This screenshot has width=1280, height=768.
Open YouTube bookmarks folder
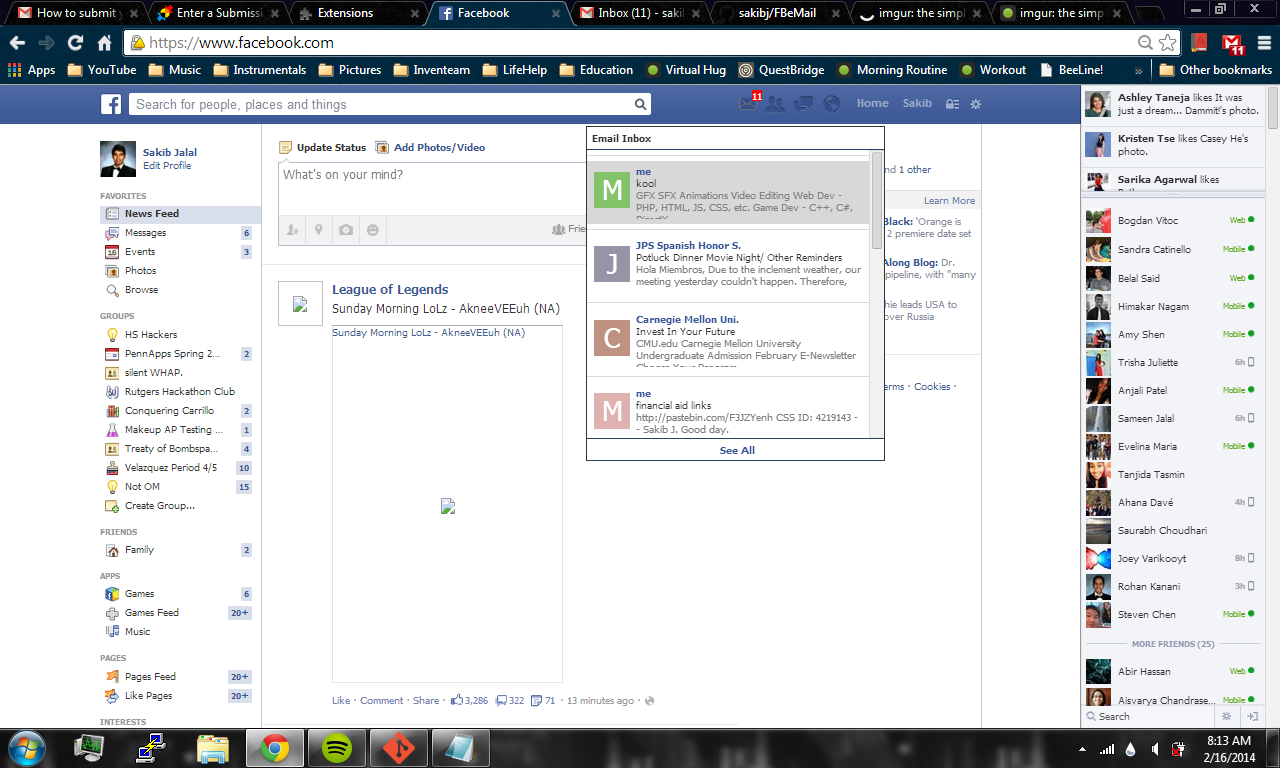[x=101, y=70]
